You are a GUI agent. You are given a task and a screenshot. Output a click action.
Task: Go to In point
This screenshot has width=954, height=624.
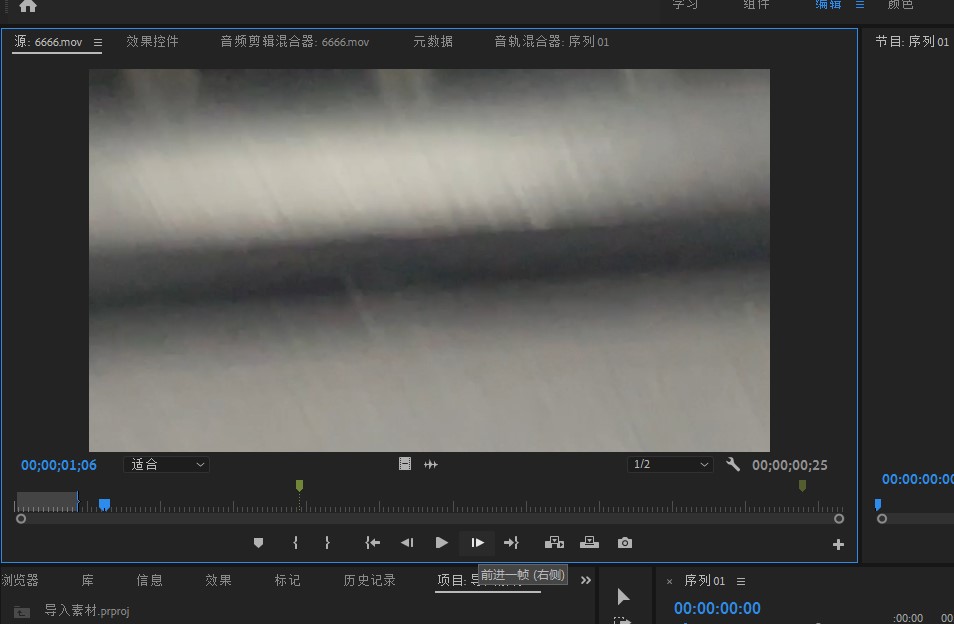372,543
